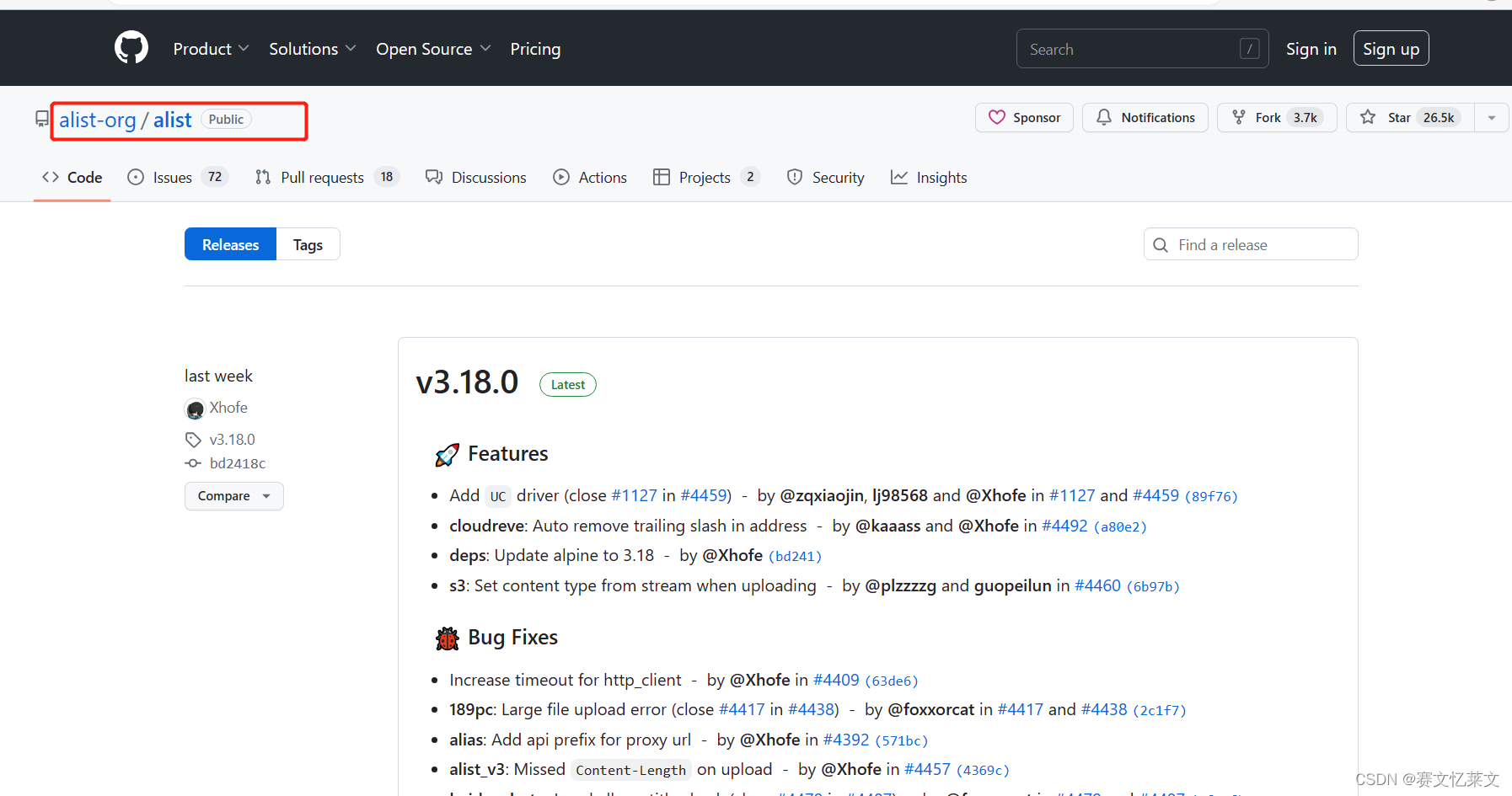Open the Actions tab
Viewport: 1512px width, 796px height.
pyautogui.click(x=589, y=178)
